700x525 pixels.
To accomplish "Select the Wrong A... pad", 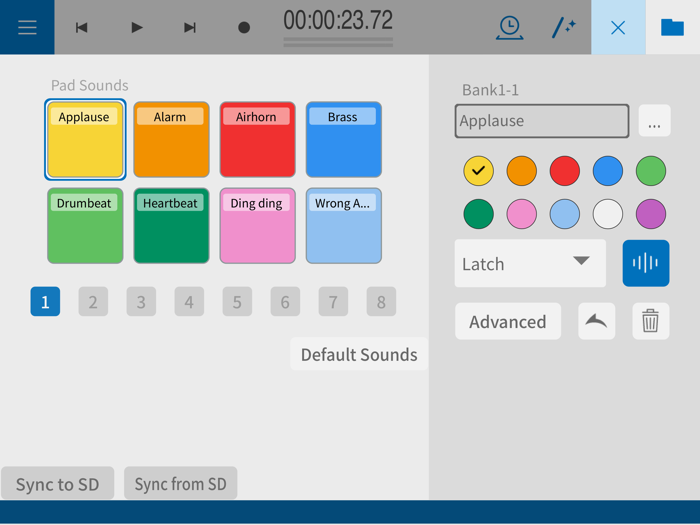I will [344, 225].
